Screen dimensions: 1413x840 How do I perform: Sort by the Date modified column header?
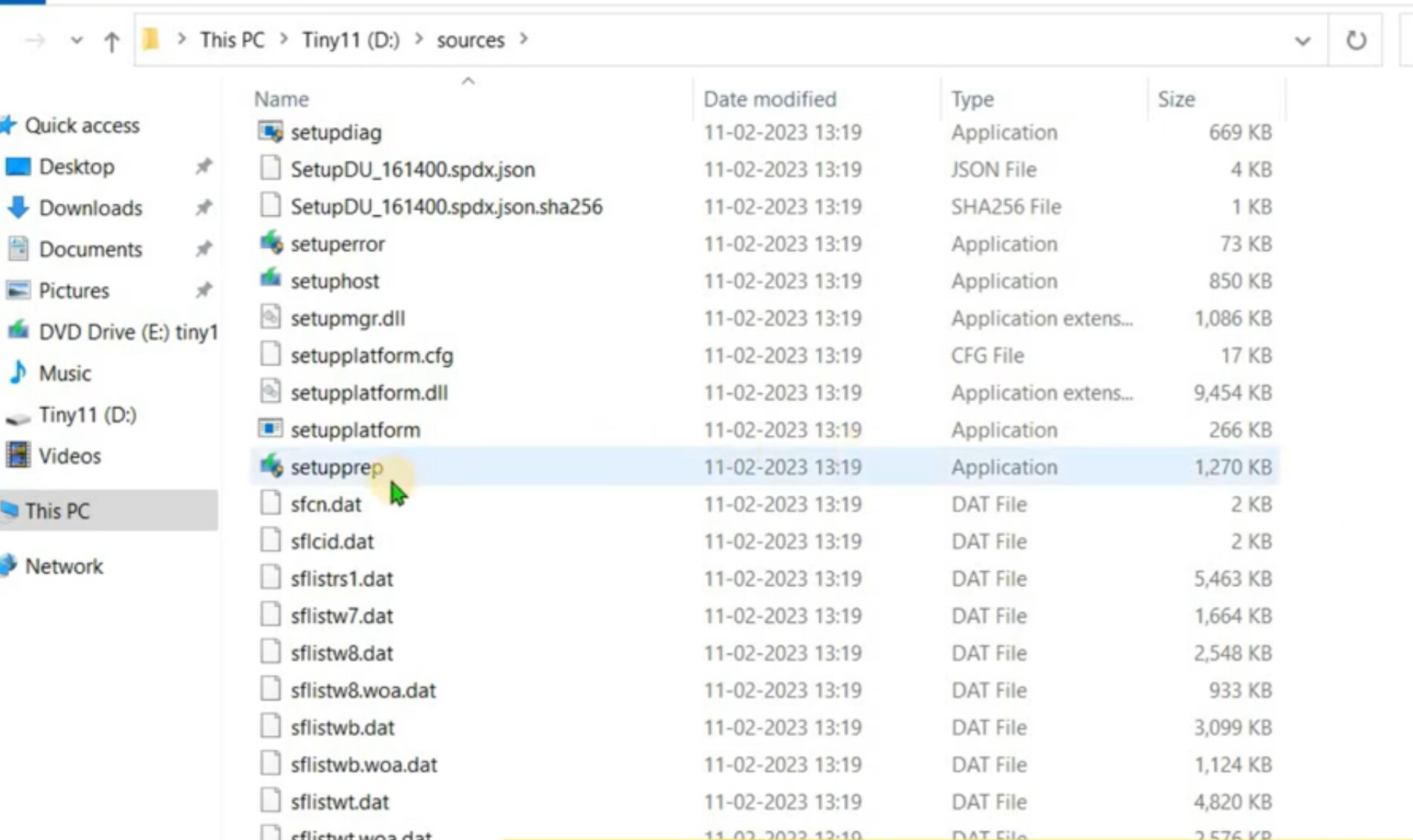[x=770, y=99]
